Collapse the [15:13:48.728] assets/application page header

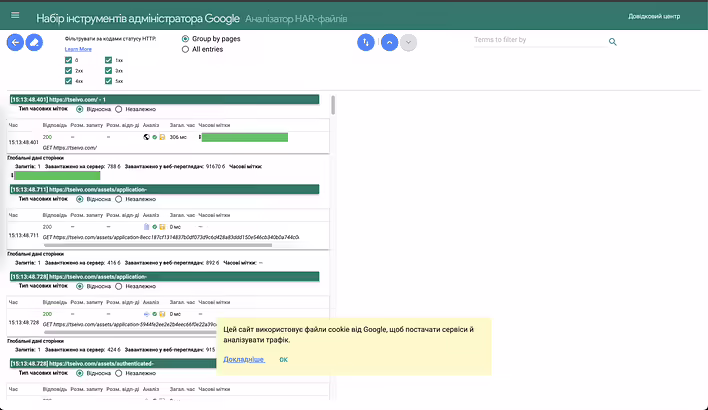164,276
